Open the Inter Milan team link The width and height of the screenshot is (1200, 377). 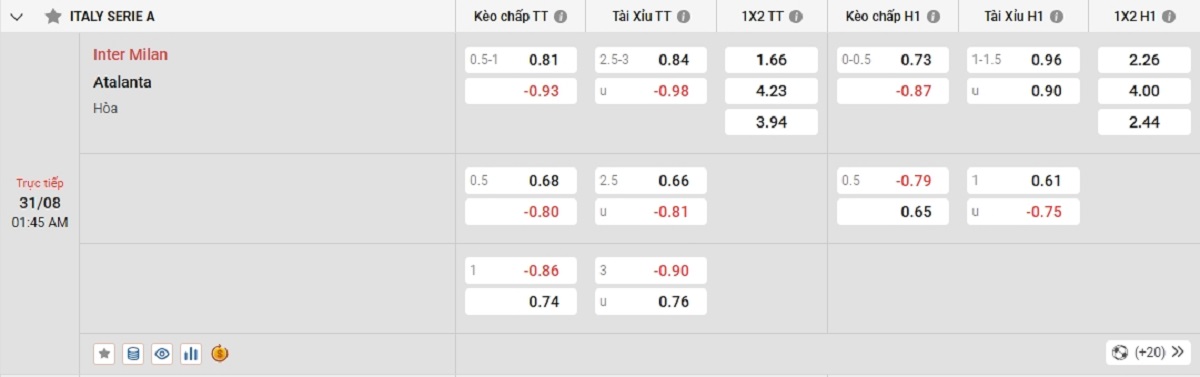(130, 54)
